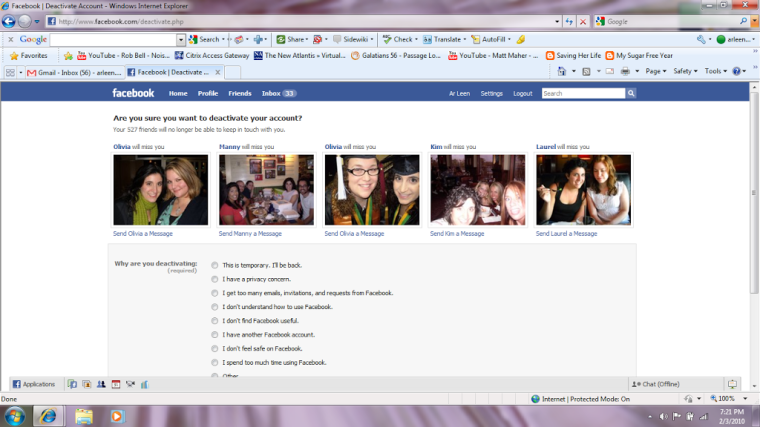The image size is (760, 427).
Task: Click the volume speaker icon in system tray
Action: [x=663, y=416]
